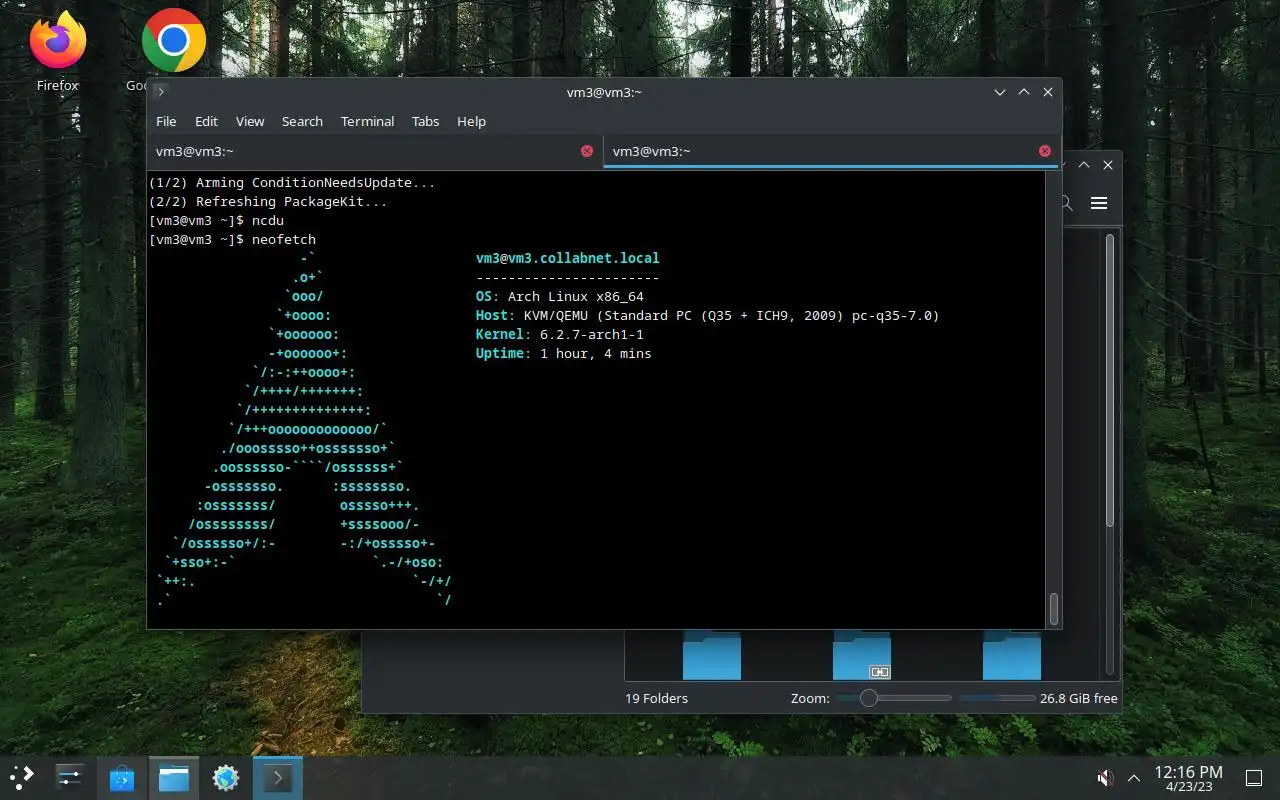The width and height of the screenshot is (1280, 800).
Task: Open the Search menu in terminal
Action: point(302,121)
